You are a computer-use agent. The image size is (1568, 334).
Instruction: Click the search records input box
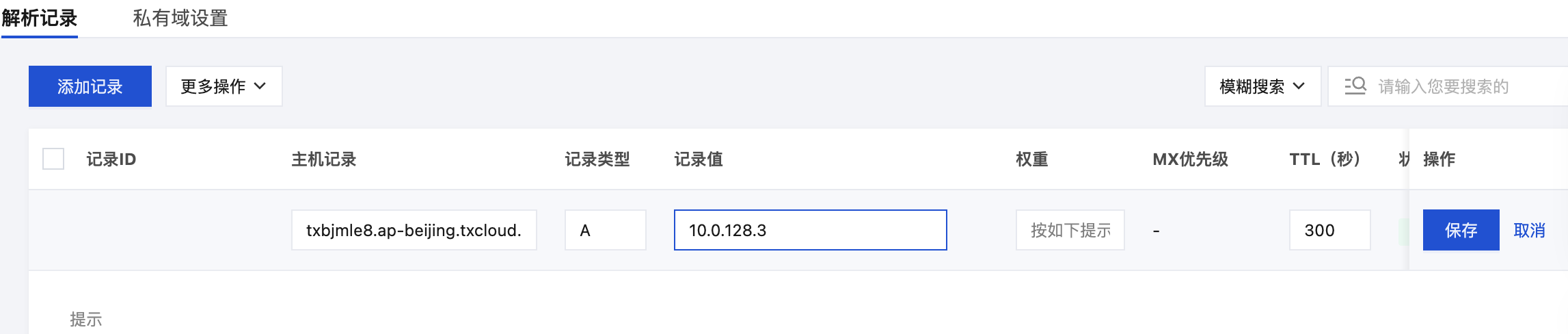tap(1448, 86)
